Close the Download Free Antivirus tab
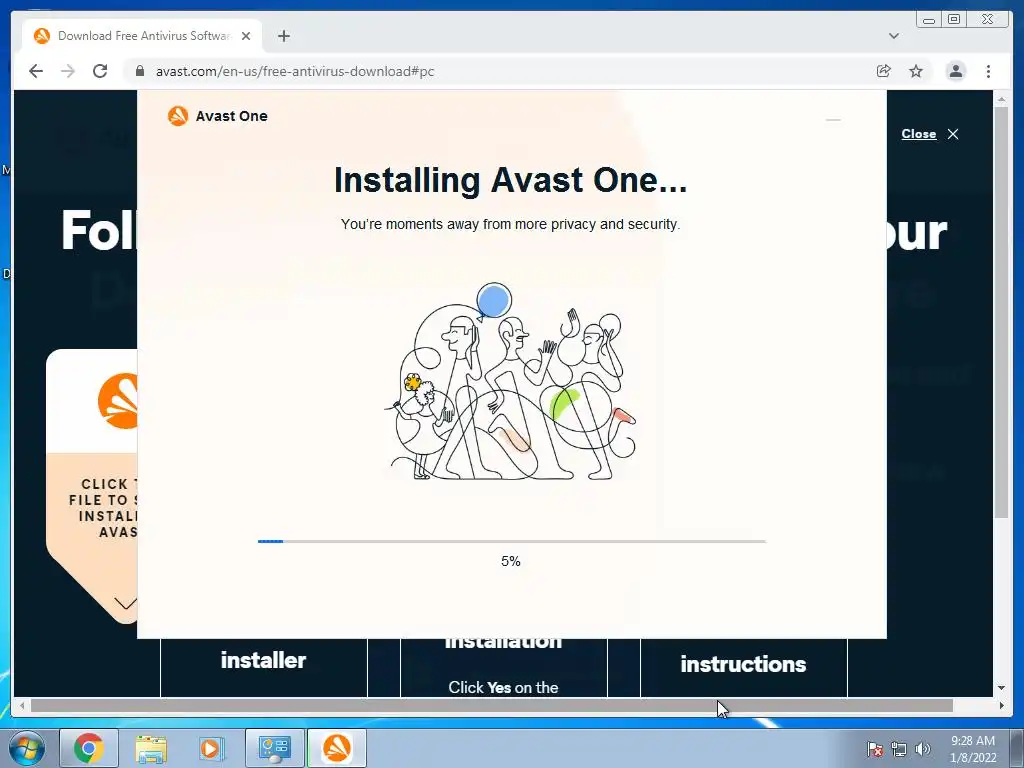 tap(246, 36)
